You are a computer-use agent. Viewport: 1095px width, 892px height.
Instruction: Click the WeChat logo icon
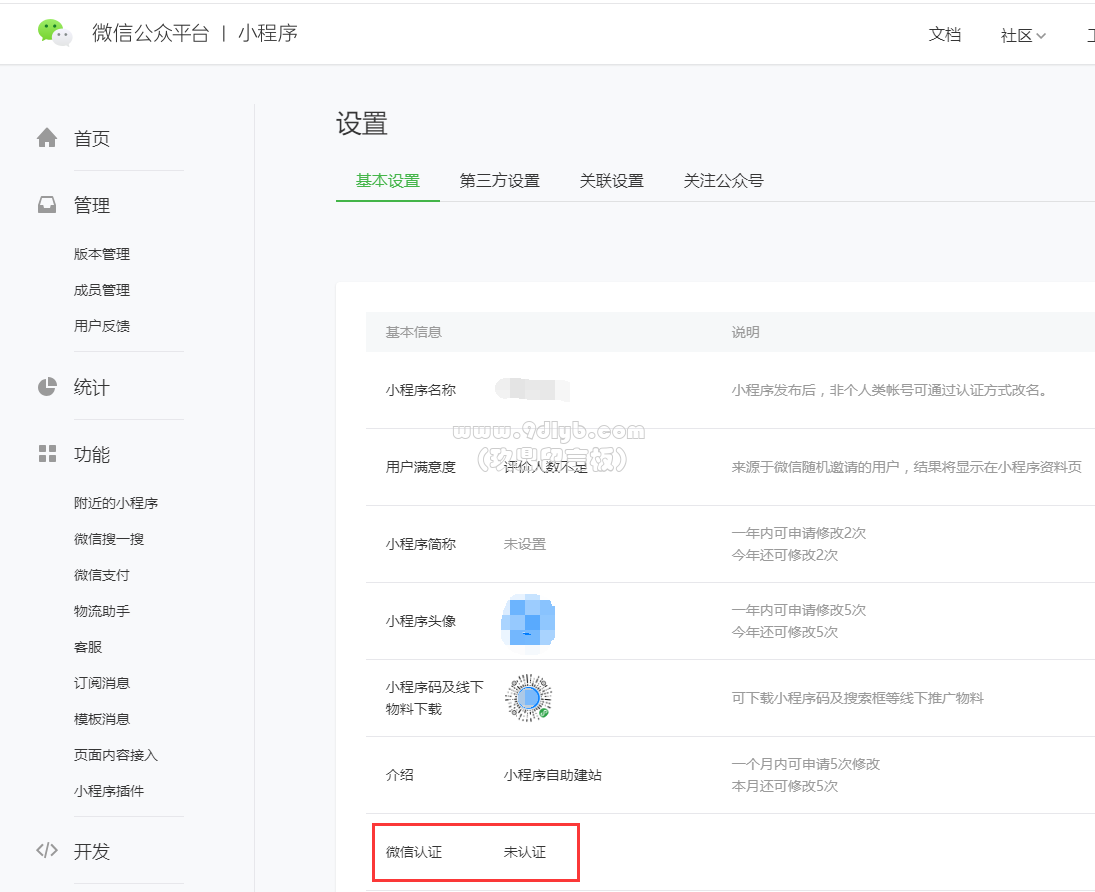54,32
